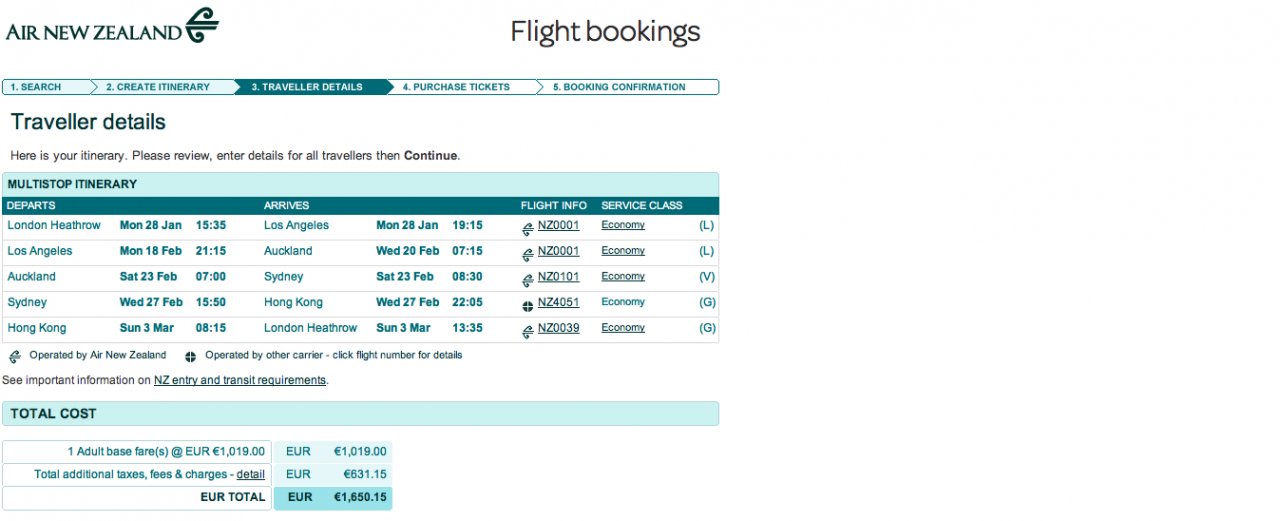Click the carrier icon beside the London Heathrow to Los Angeles flight
This screenshot has width=1280, height=521.
point(527,228)
